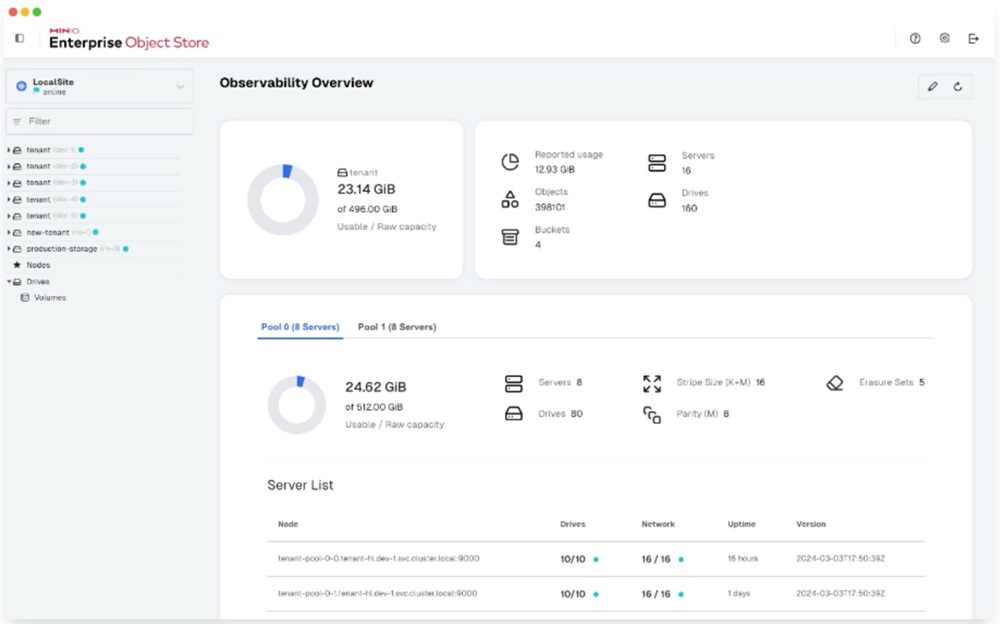
Task: Click the '23.14 GiB' usable capacity value
Action: point(366,189)
